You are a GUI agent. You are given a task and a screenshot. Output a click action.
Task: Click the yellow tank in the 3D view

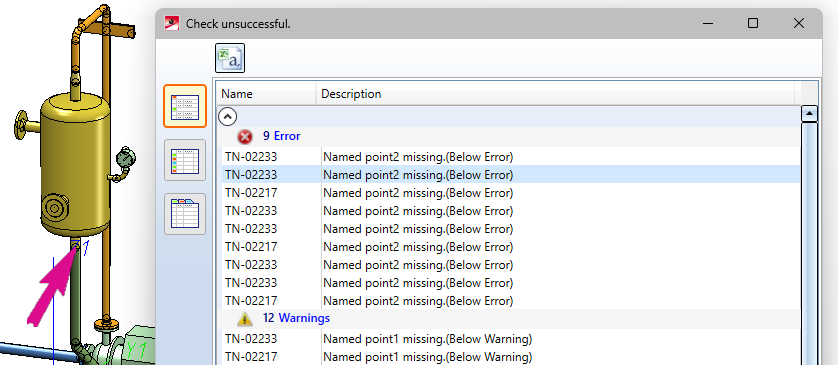point(75,164)
